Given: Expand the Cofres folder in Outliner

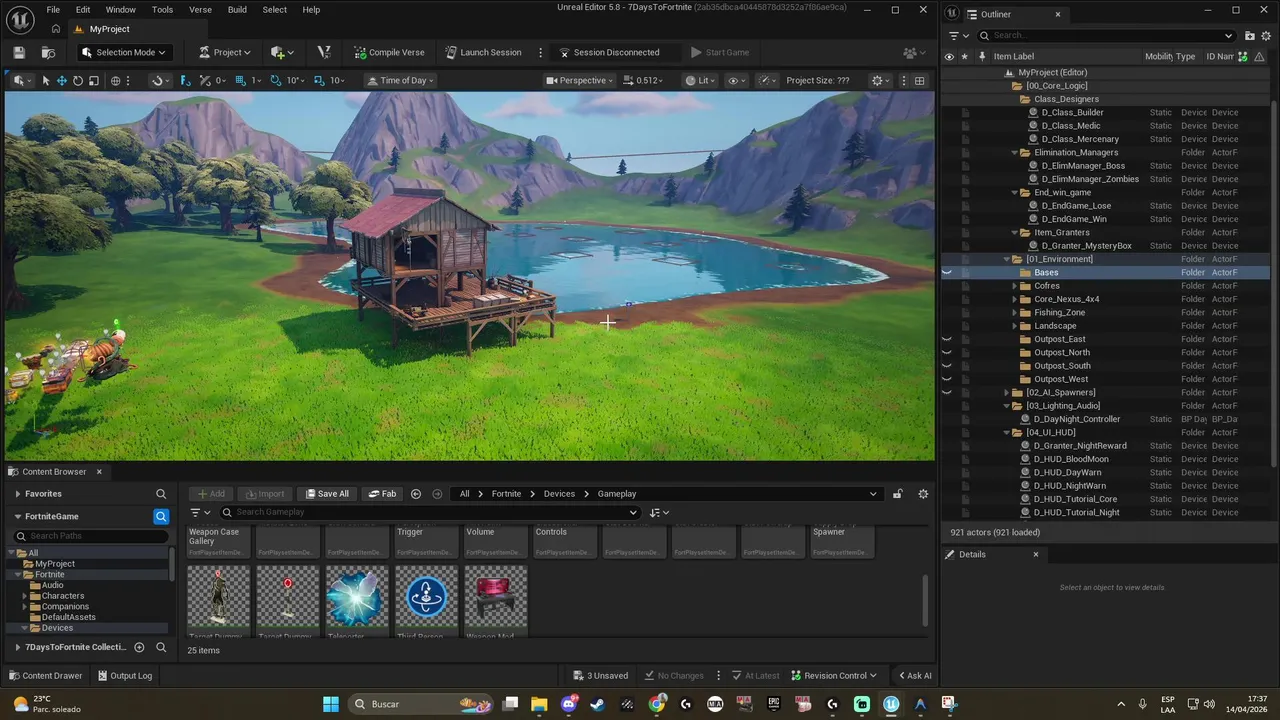Looking at the screenshot, I should coord(1014,286).
